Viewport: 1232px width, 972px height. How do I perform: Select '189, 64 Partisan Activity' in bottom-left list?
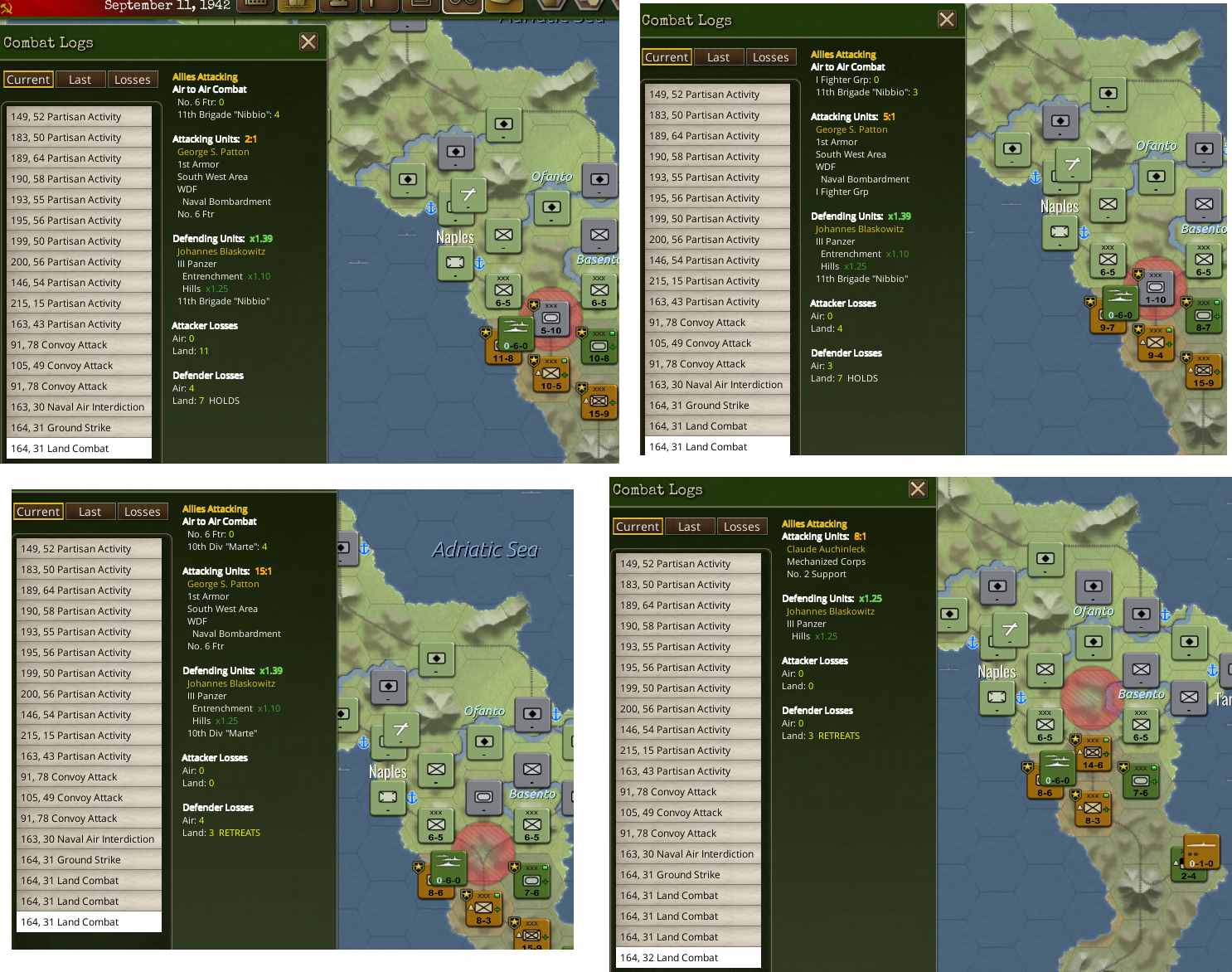pyautogui.click(x=89, y=590)
